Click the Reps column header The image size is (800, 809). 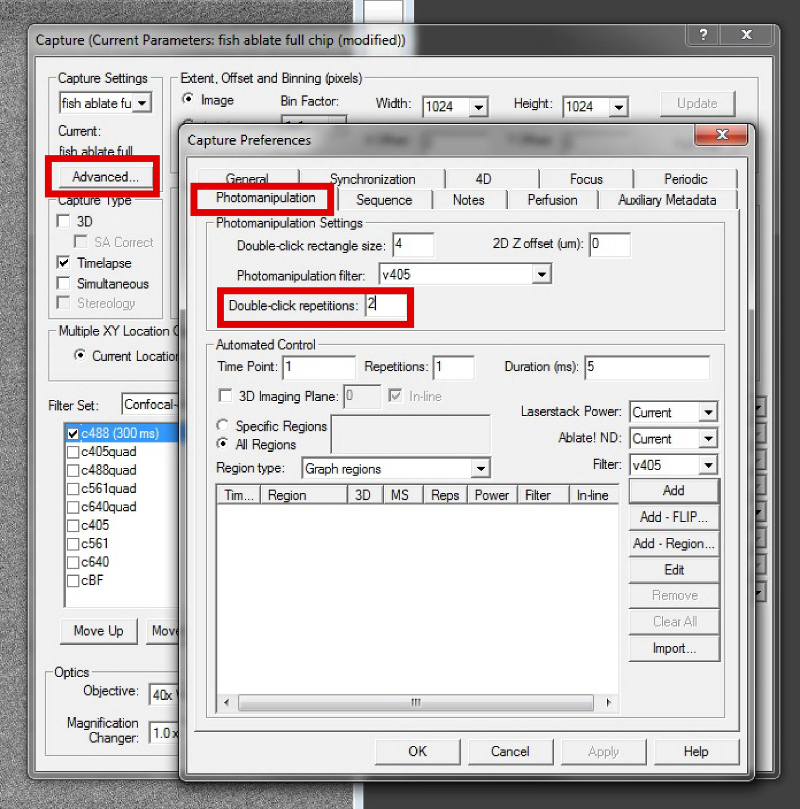[x=445, y=495]
